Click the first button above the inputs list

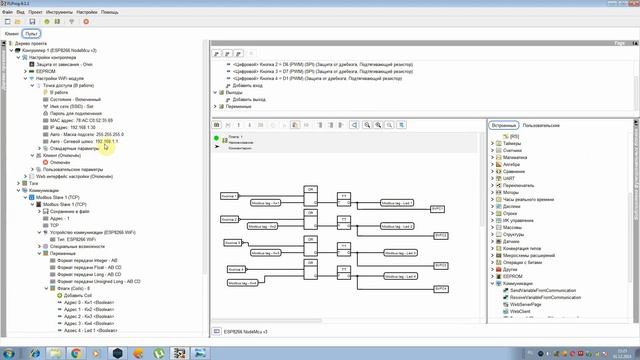[x=217, y=53]
